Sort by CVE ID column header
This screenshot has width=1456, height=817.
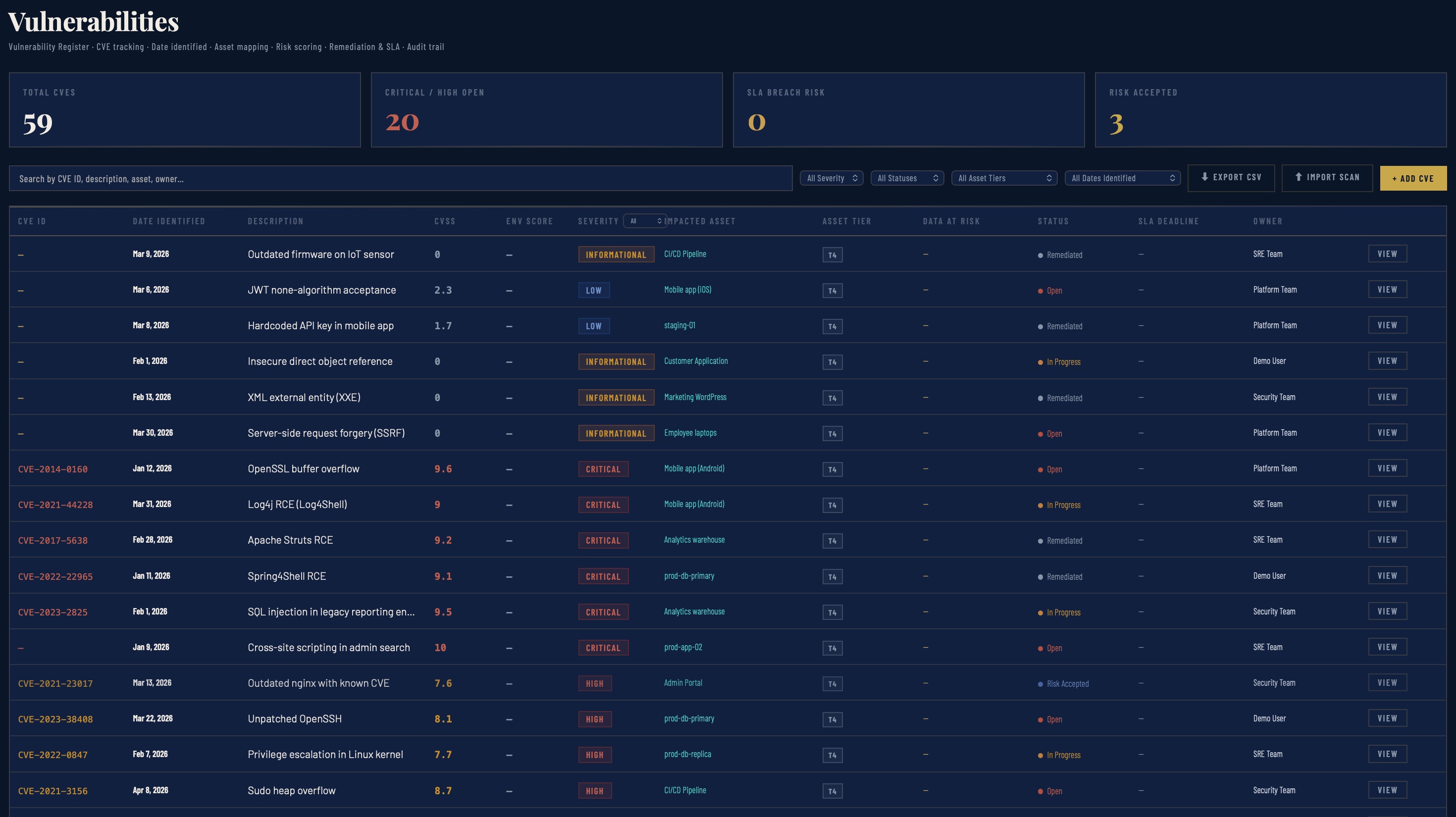(x=32, y=221)
